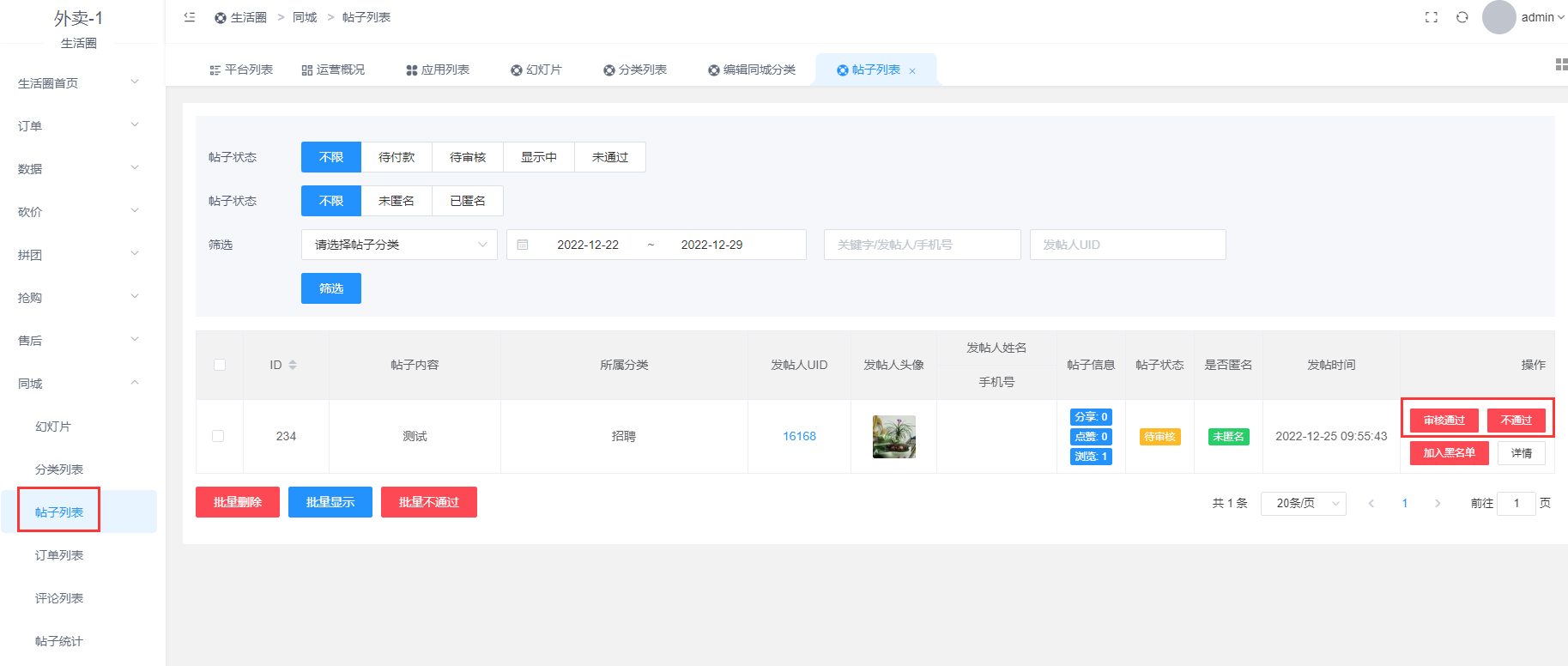Click the 16168 poster UID link

point(799,436)
